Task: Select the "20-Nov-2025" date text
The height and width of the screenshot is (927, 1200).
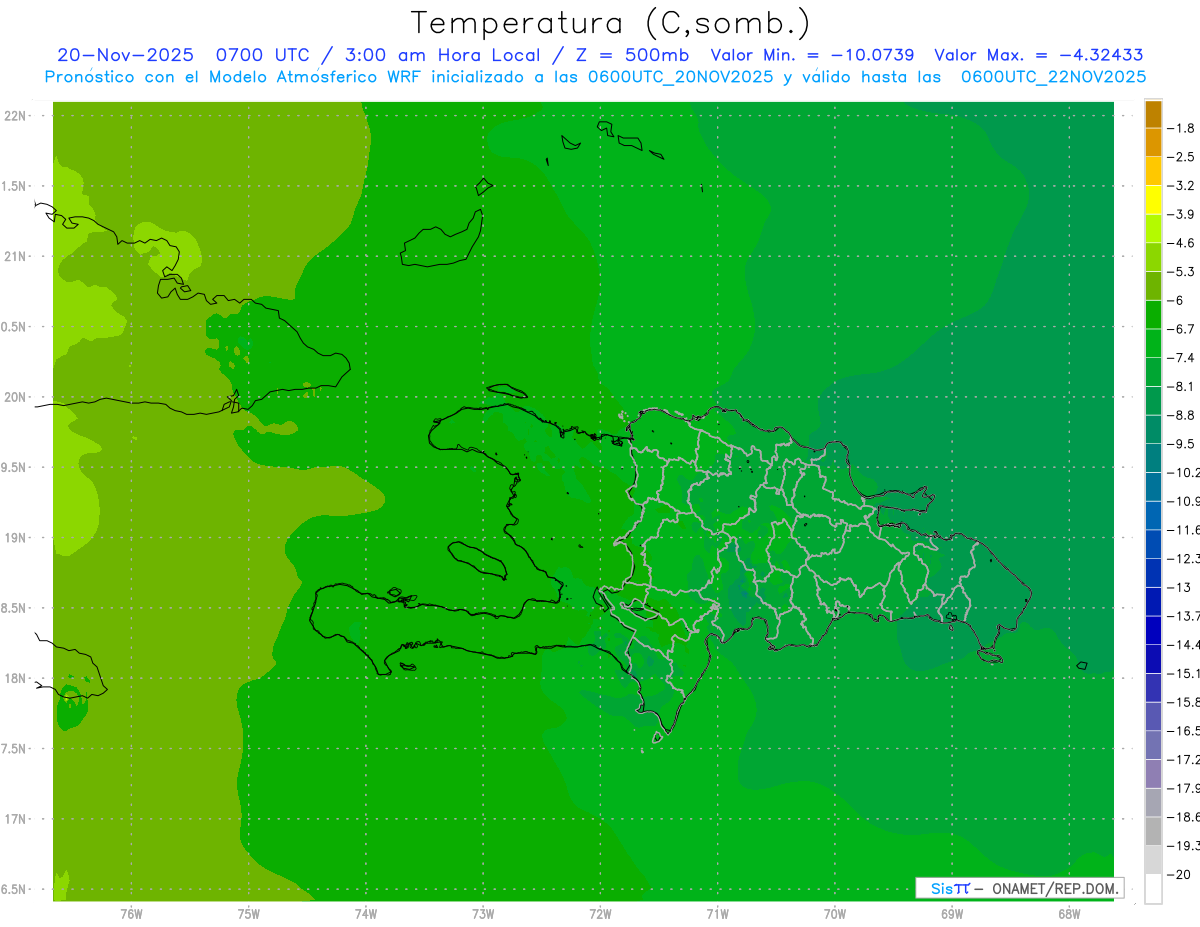Action: (x=125, y=55)
